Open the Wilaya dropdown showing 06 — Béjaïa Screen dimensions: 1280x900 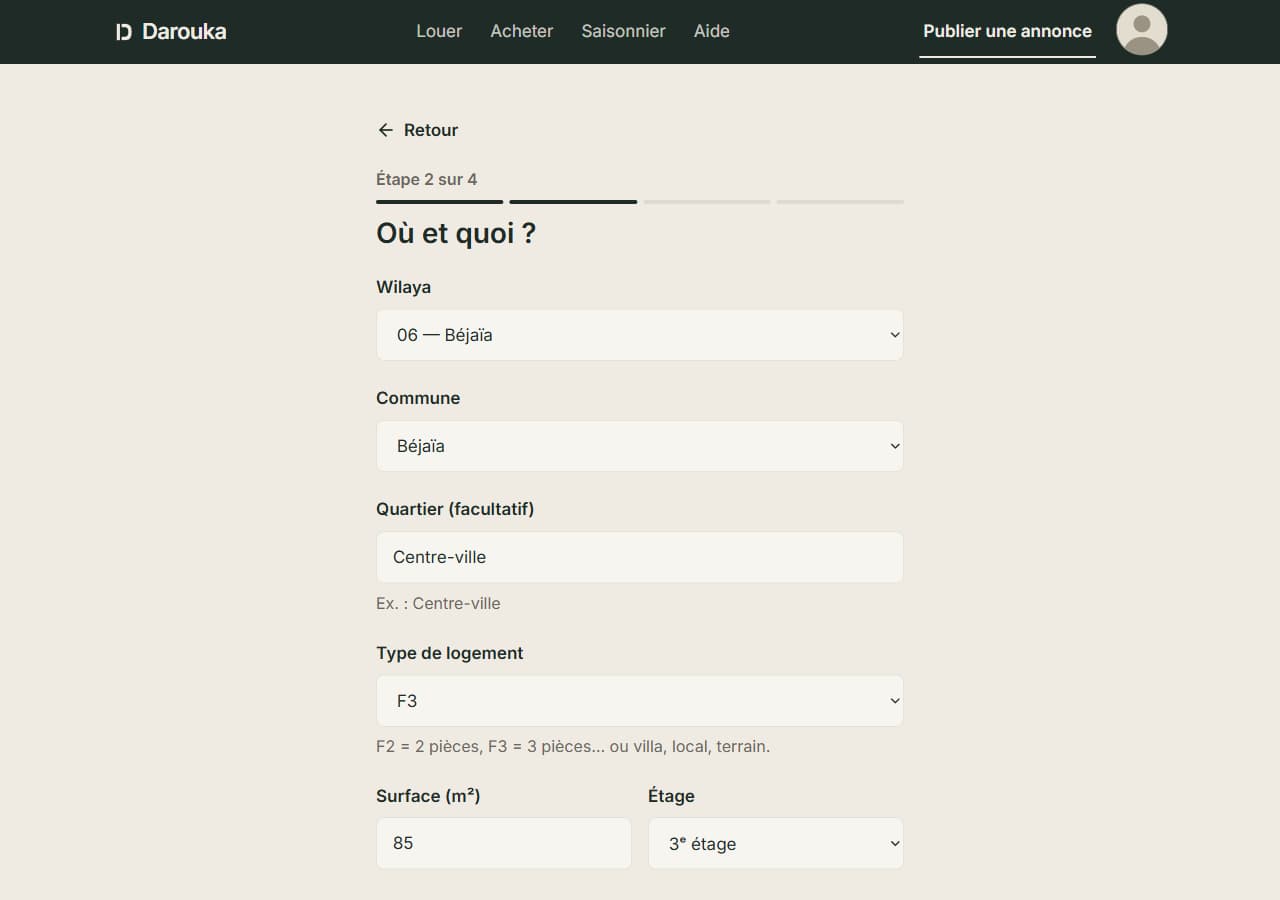pyautogui.click(x=640, y=335)
